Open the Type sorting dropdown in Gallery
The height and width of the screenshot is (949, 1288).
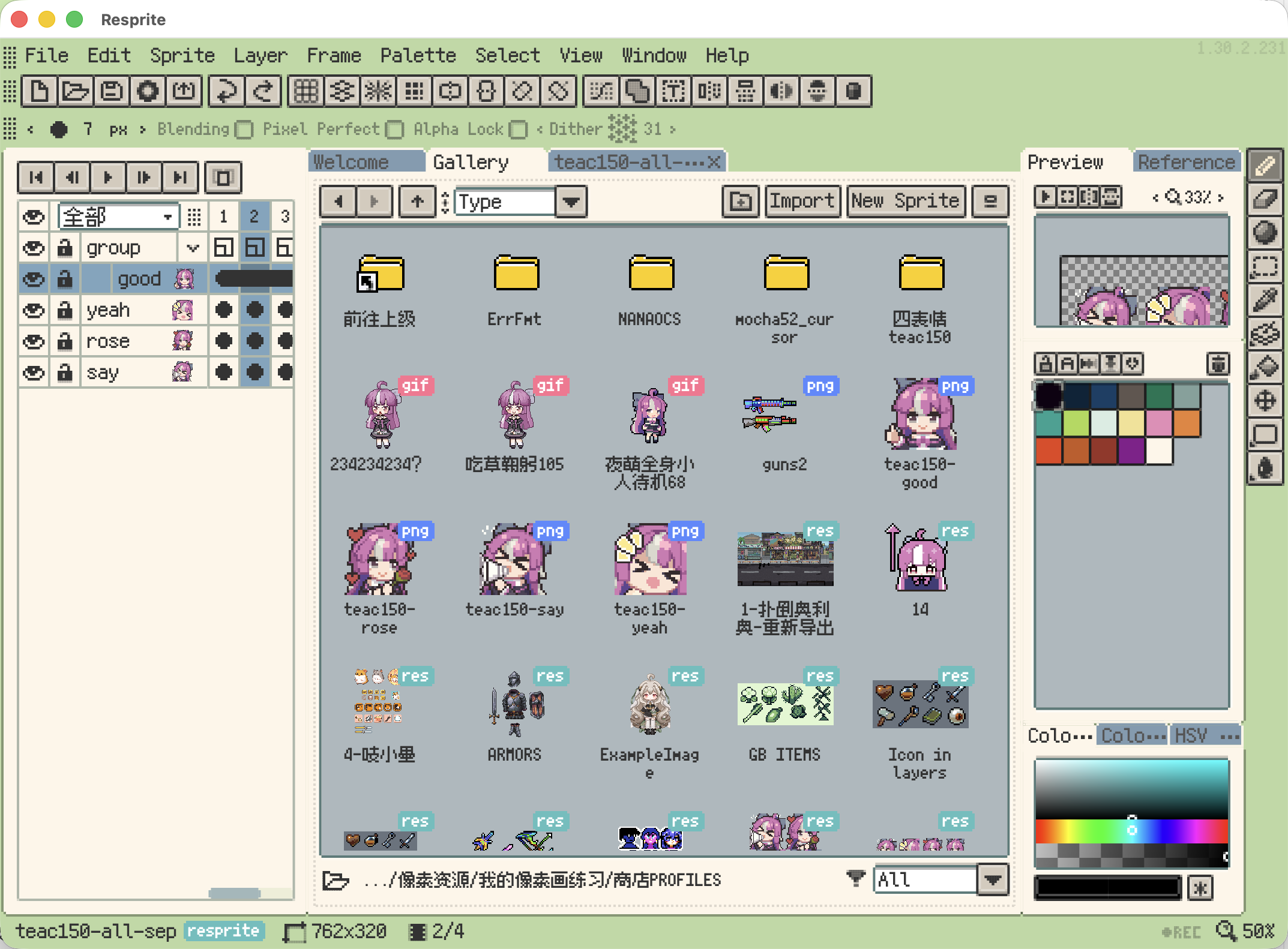click(570, 202)
